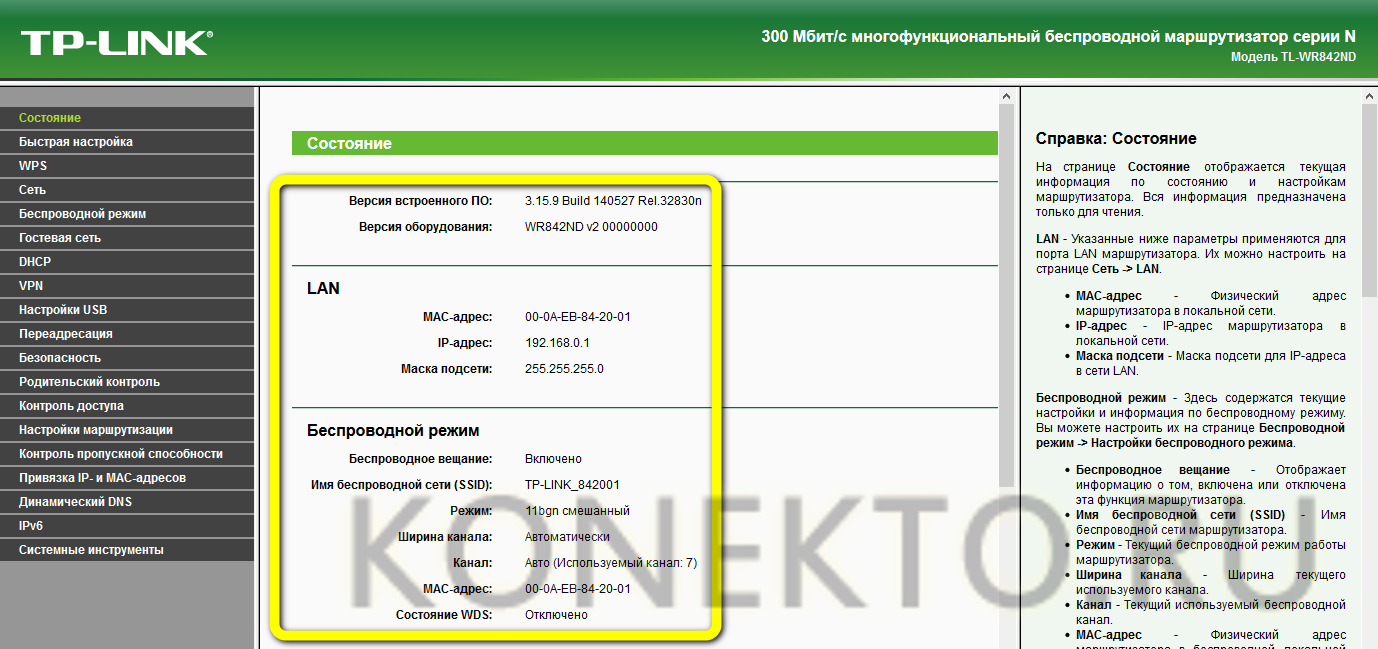Click the bold Сеть -> LAN text in help
Screen dimensions: 1378x649
tap(1125, 269)
